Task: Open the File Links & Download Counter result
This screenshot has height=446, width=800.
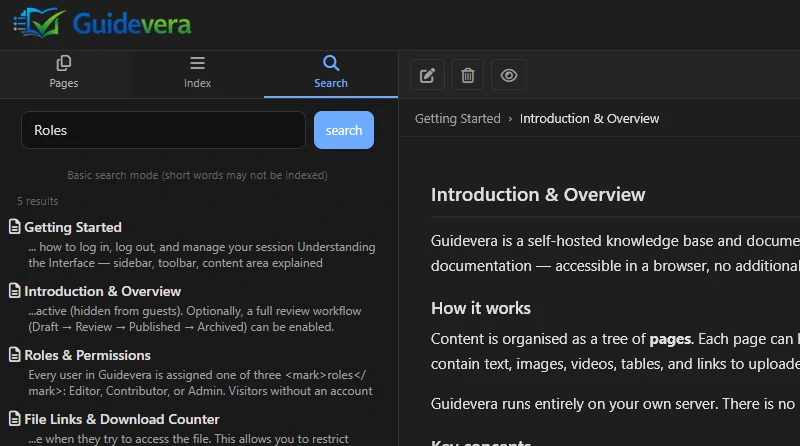Action: pos(121,419)
